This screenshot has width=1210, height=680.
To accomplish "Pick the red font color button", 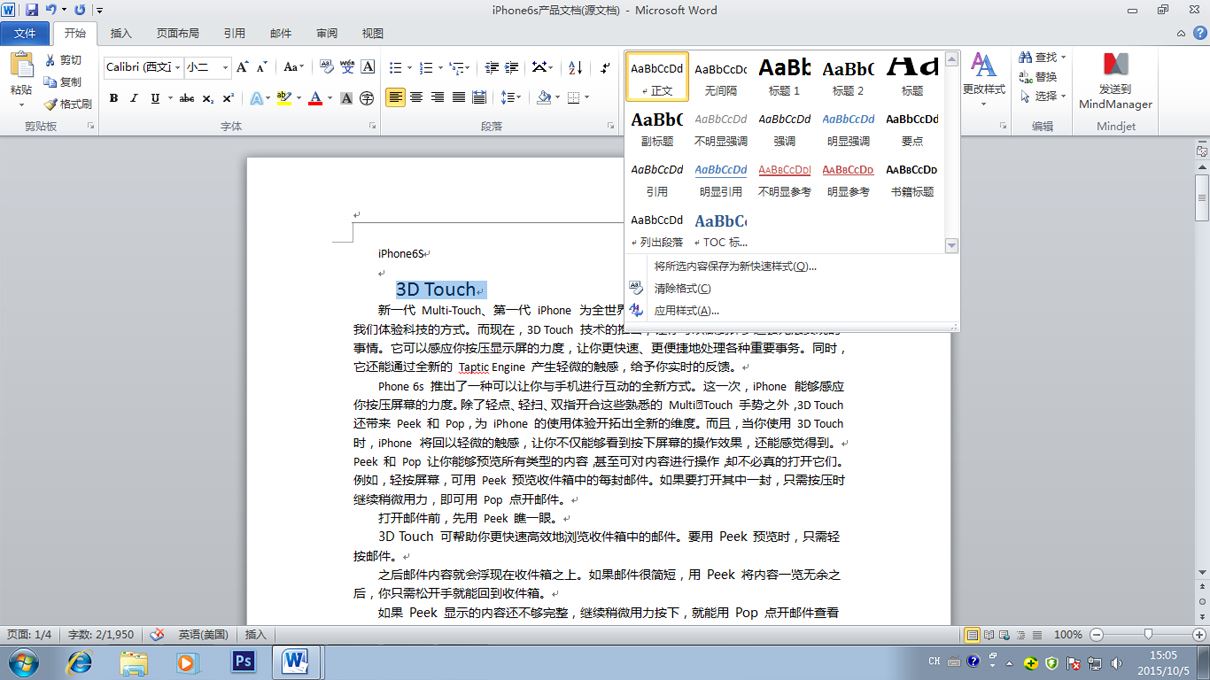I will point(315,98).
